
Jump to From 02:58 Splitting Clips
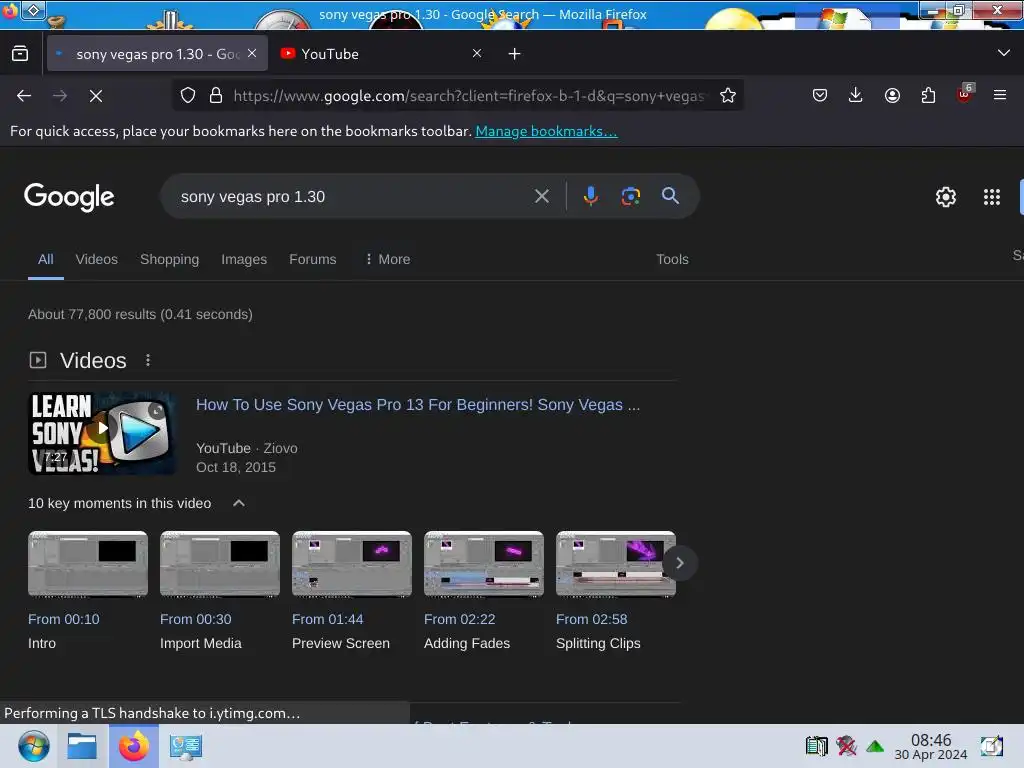click(x=591, y=619)
